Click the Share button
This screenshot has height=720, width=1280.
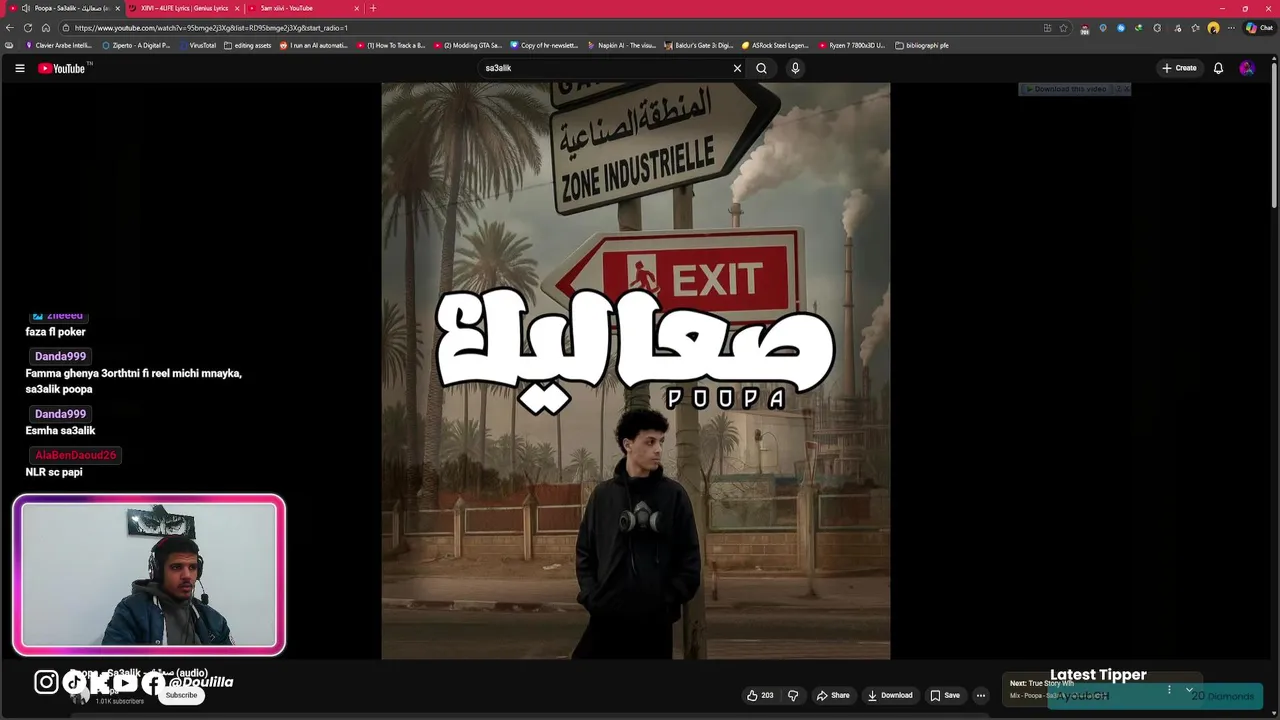pyautogui.click(x=833, y=695)
